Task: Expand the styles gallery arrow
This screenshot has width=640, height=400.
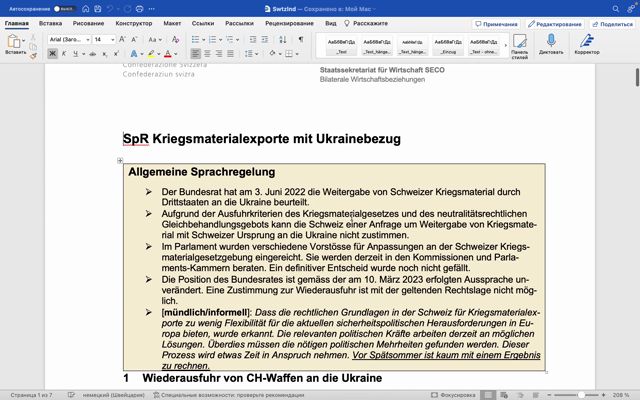Action: (x=506, y=45)
